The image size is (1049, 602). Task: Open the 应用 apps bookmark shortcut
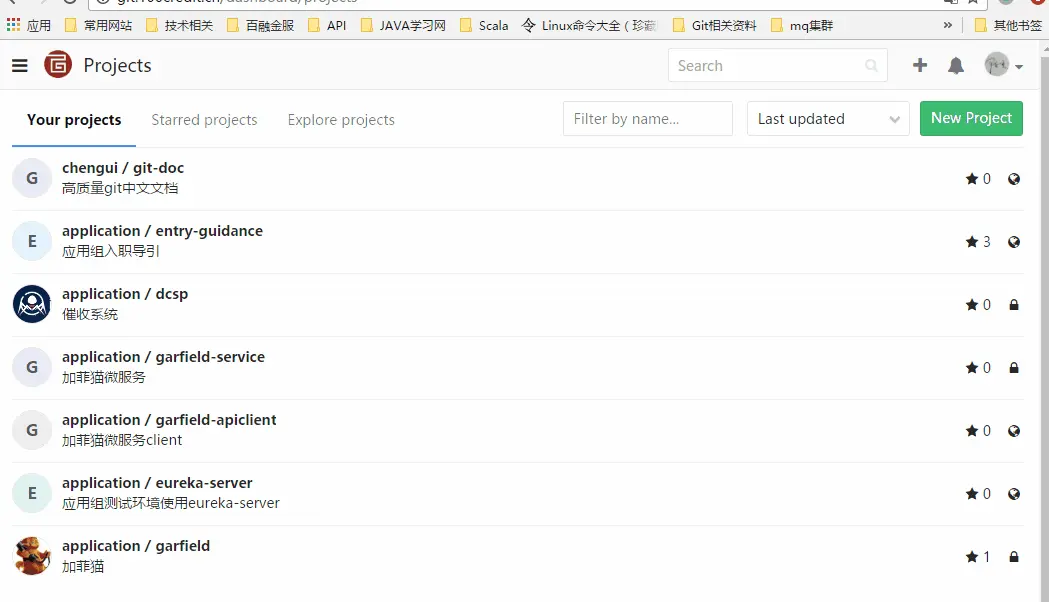29,25
